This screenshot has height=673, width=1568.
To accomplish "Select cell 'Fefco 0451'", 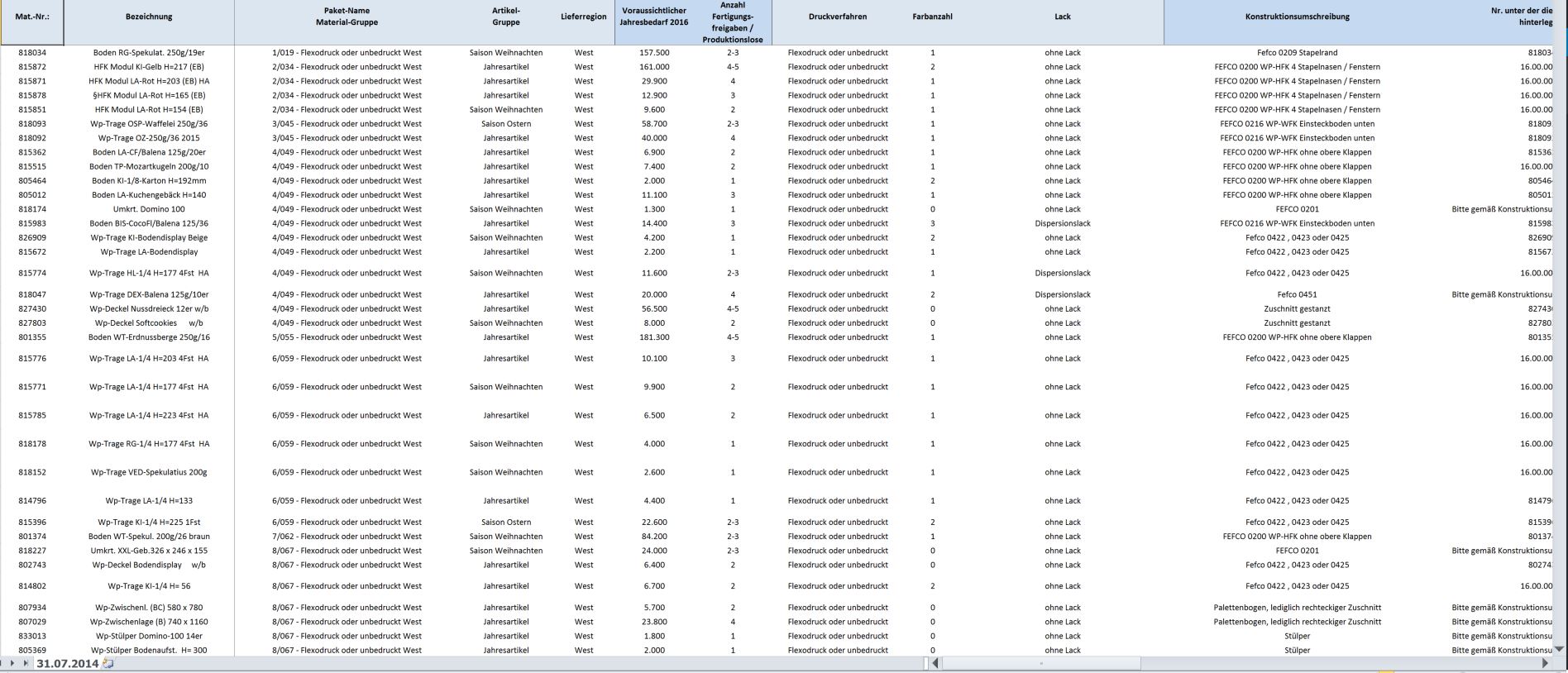I will pyautogui.click(x=1297, y=294).
